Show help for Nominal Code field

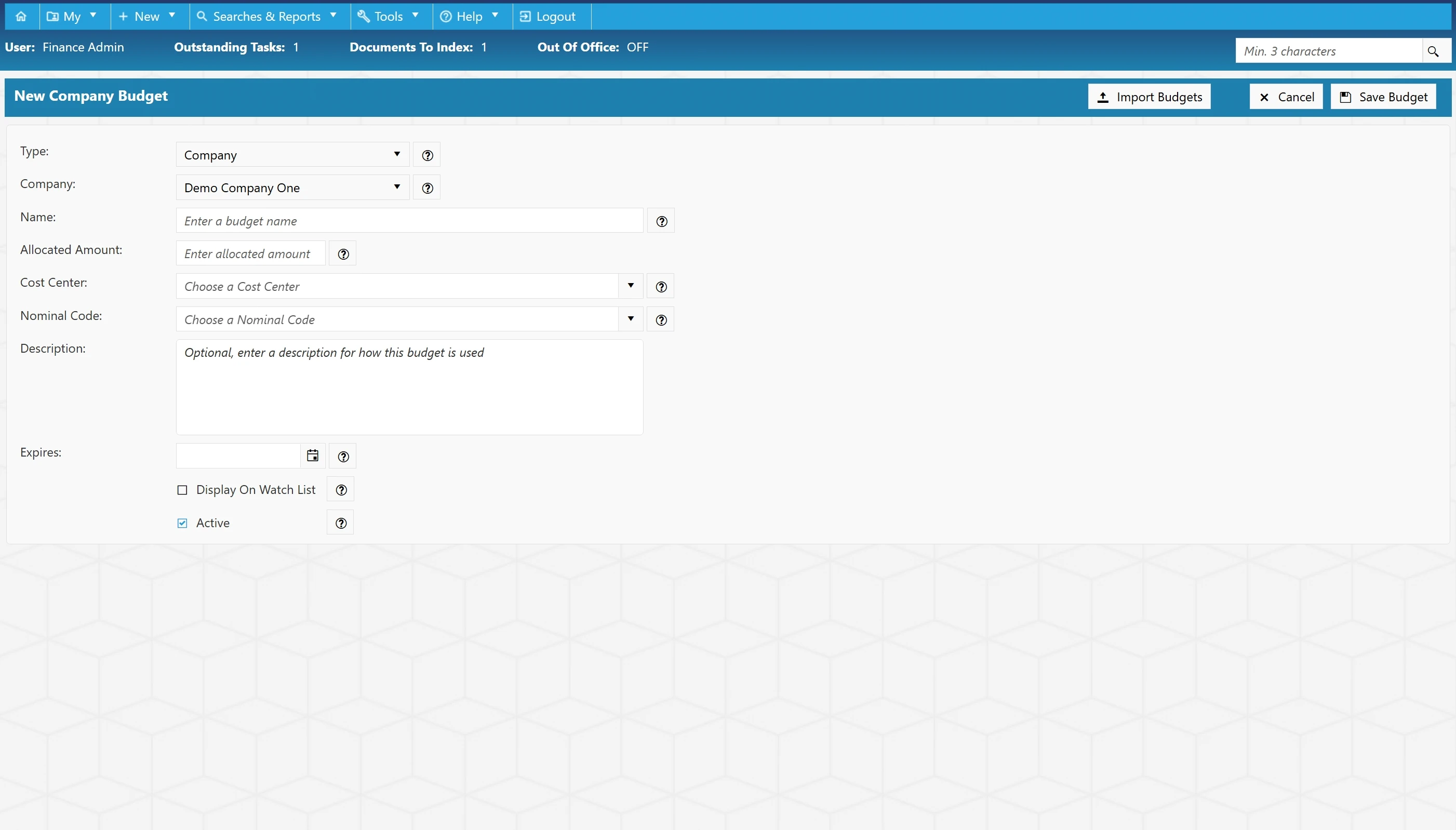(661, 320)
